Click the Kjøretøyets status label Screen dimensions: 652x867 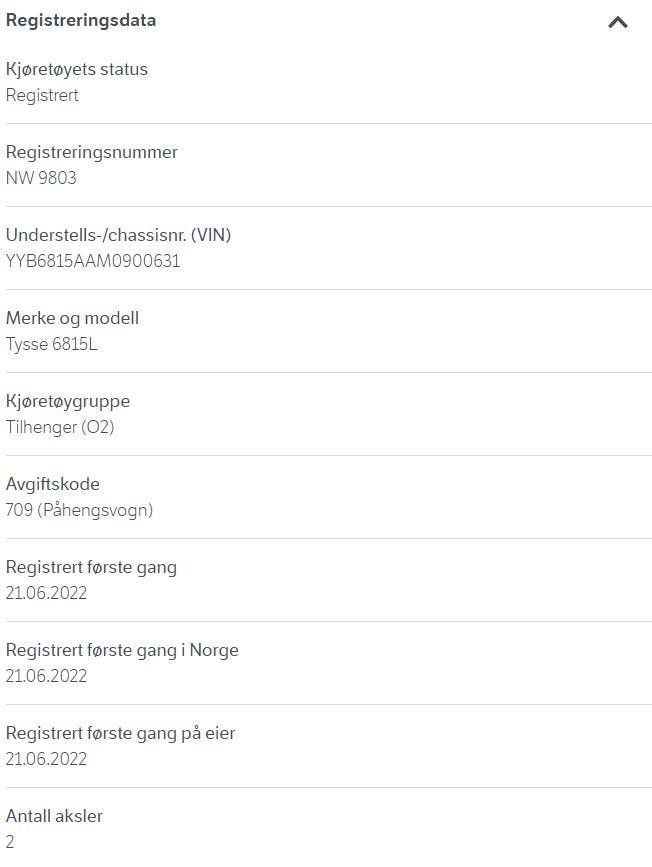click(x=77, y=70)
